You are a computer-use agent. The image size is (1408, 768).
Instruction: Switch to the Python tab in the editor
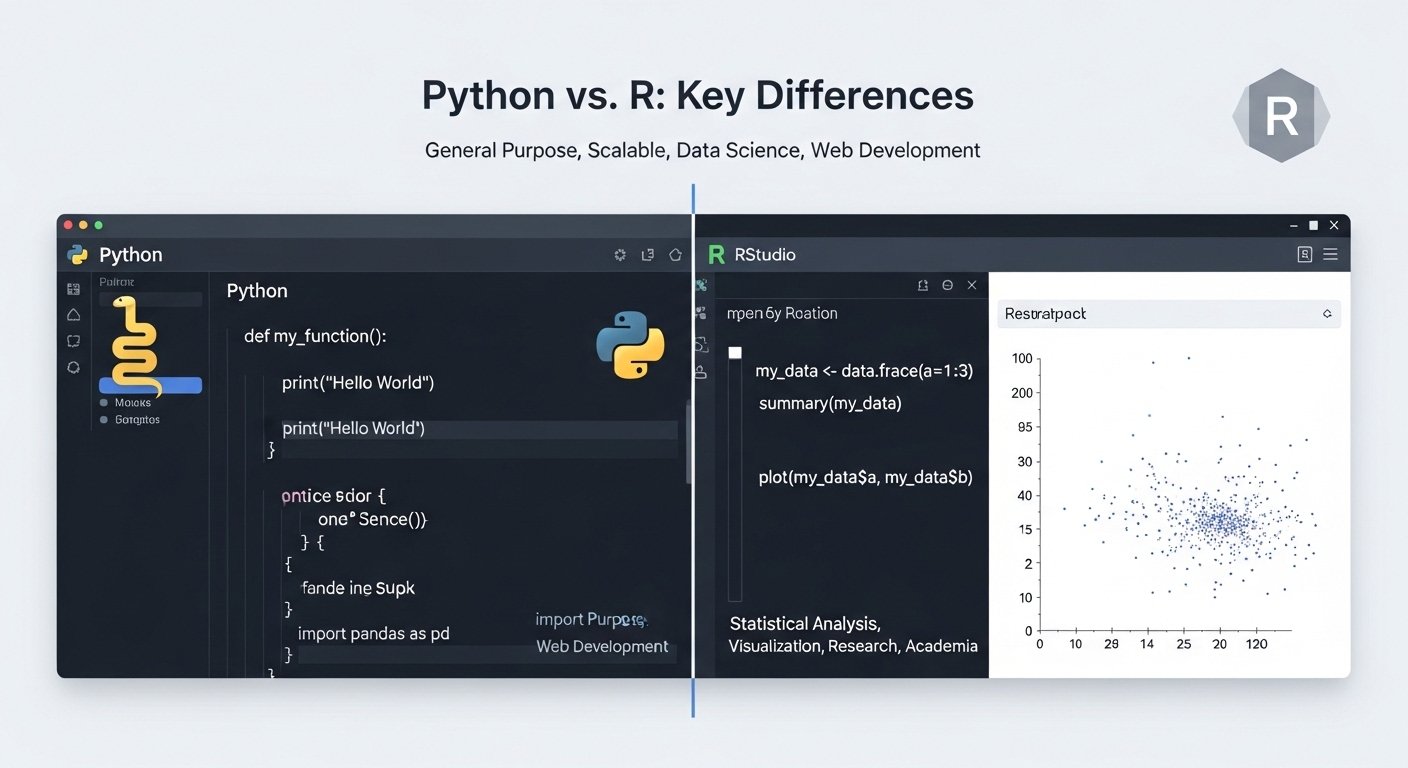coord(257,291)
